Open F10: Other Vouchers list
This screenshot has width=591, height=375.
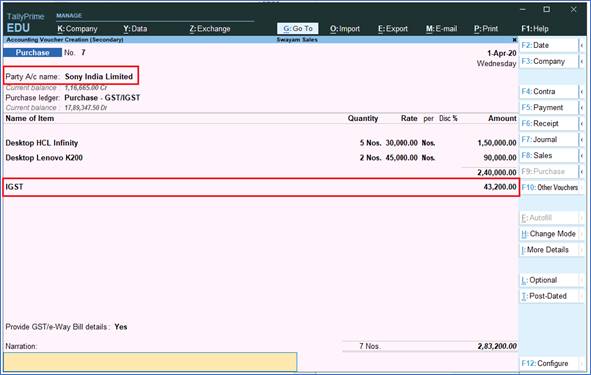point(550,188)
